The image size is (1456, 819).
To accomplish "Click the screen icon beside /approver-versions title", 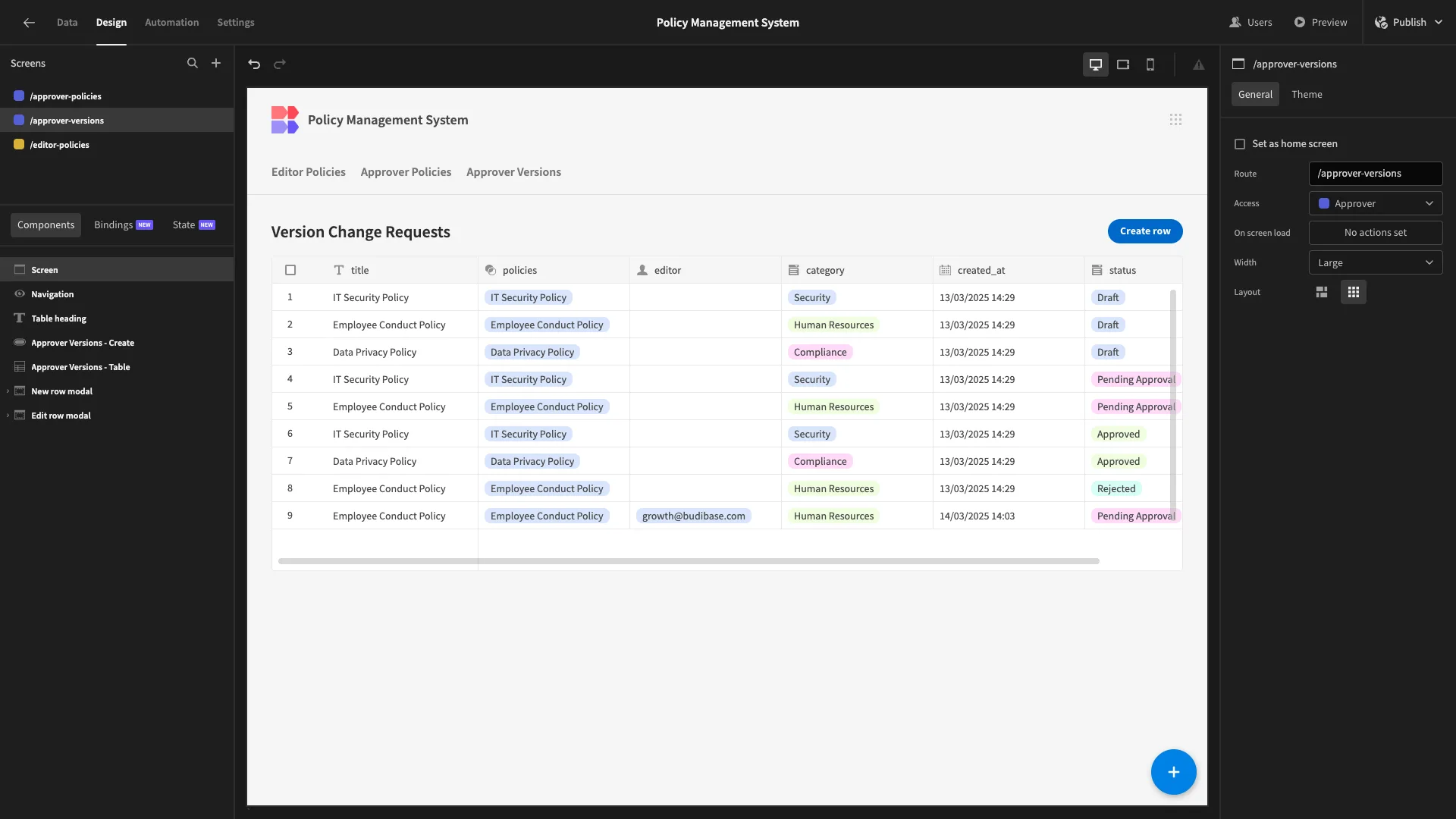I will (1238, 64).
